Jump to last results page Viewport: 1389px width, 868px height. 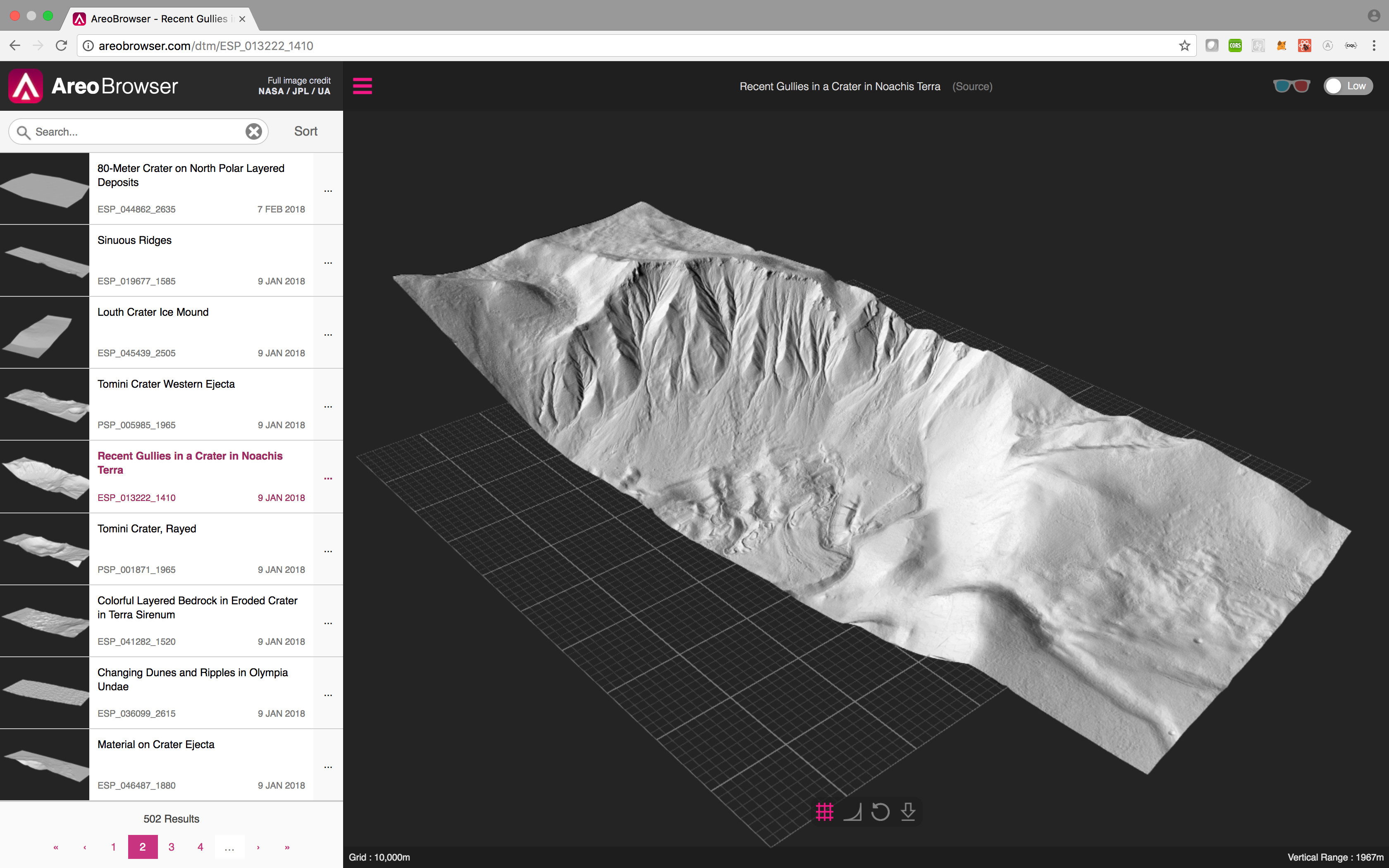coord(287,847)
